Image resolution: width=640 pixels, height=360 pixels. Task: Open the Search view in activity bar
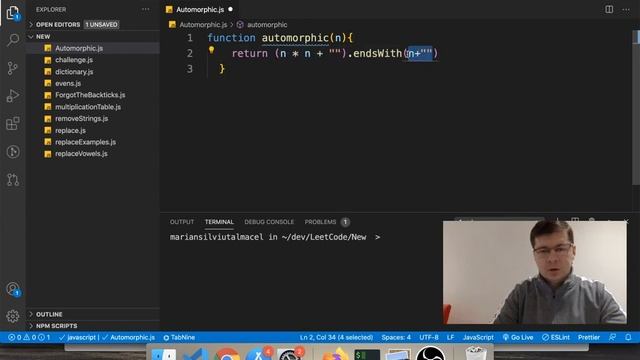coord(13,40)
